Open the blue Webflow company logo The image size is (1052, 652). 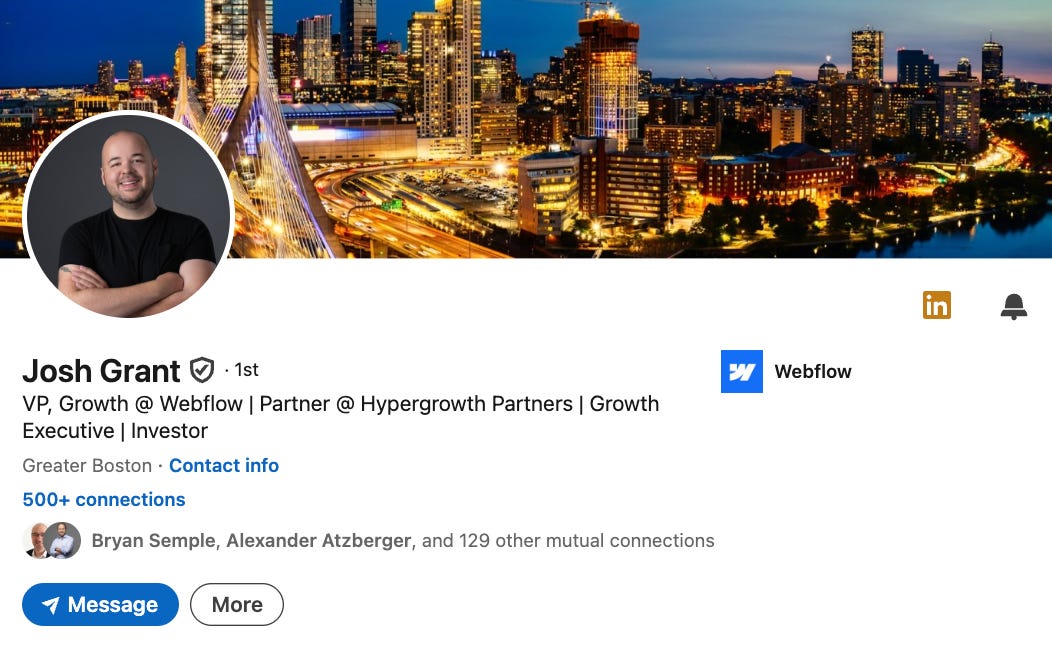click(741, 371)
